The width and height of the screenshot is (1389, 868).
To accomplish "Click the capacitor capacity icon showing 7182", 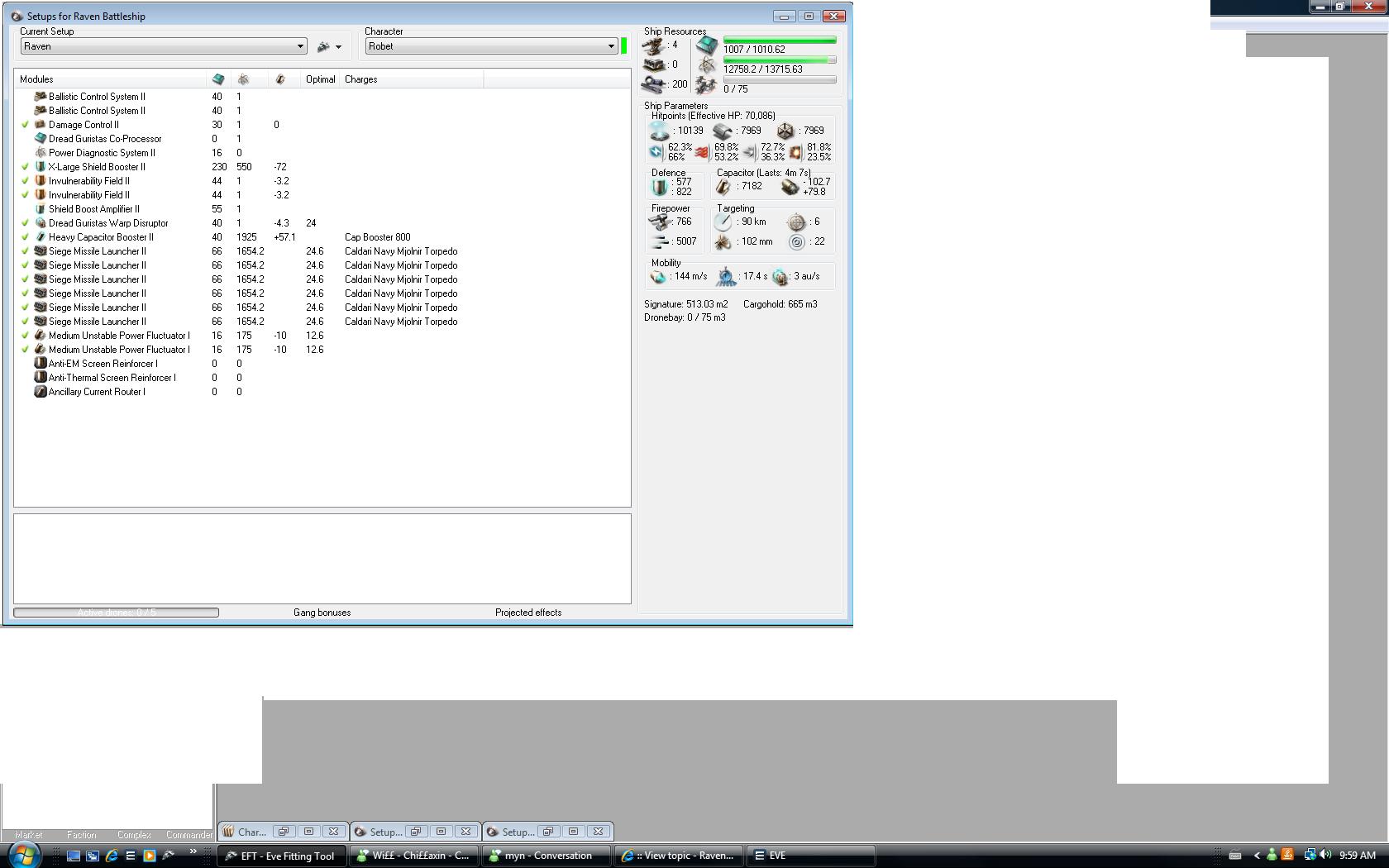I will click(724, 187).
